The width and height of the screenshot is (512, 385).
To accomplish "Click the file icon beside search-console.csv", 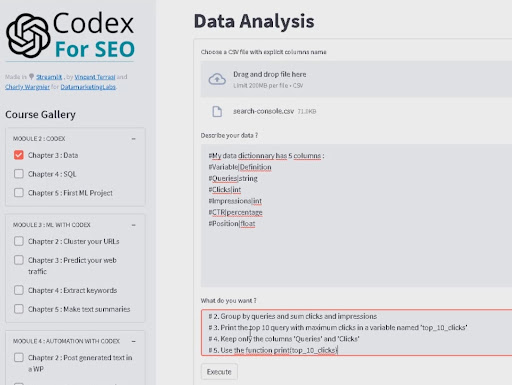I will point(217,111).
